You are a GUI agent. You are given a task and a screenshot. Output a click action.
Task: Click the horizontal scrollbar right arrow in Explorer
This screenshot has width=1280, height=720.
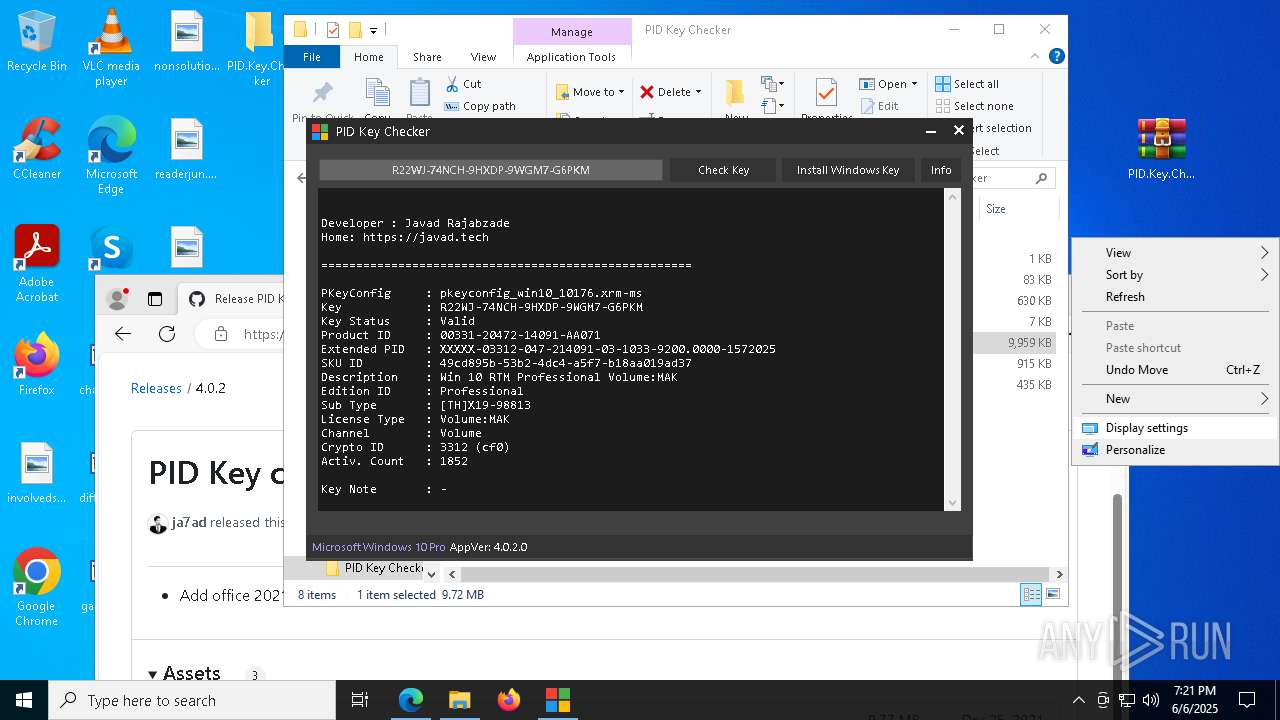click(x=1059, y=574)
